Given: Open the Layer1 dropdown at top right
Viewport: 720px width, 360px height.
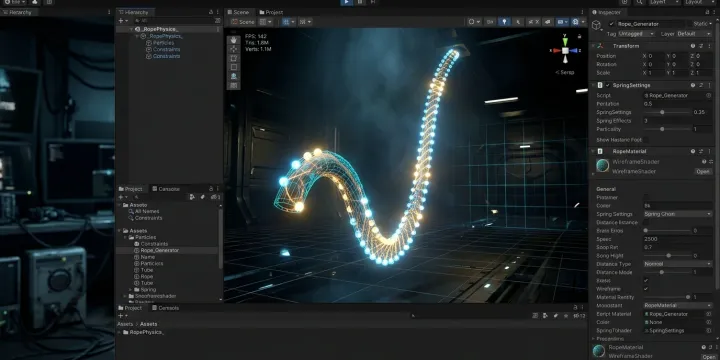Looking at the screenshot, I should tap(664, 2).
